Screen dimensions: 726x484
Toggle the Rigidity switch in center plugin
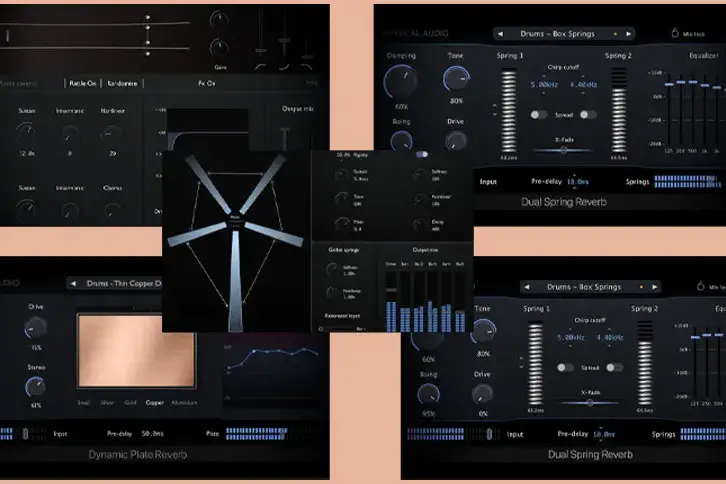coord(422,155)
